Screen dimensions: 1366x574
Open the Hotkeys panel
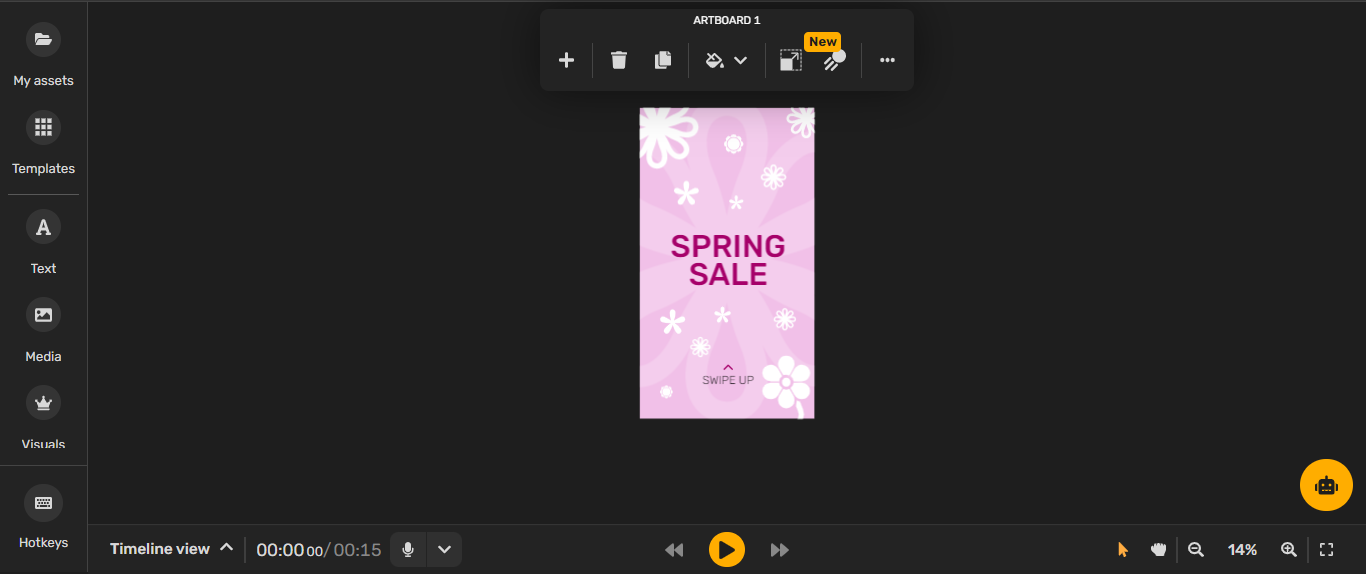43,516
